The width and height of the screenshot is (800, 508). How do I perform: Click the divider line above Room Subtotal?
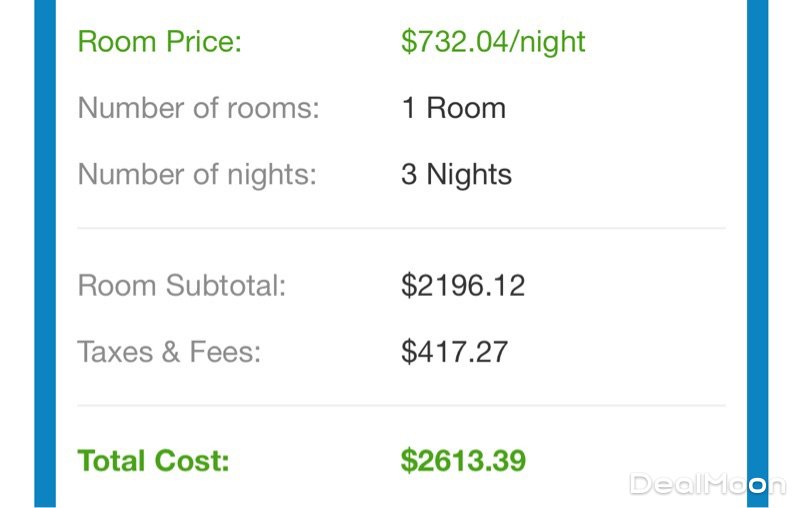(x=400, y=229)
